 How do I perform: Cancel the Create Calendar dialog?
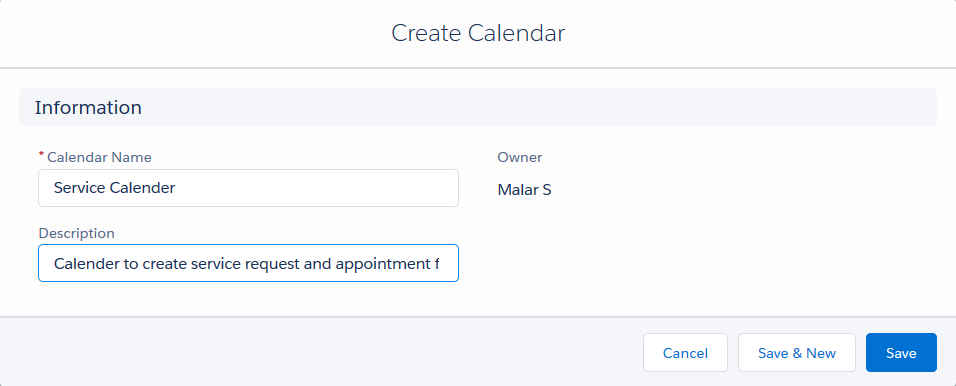coord(685,352)
